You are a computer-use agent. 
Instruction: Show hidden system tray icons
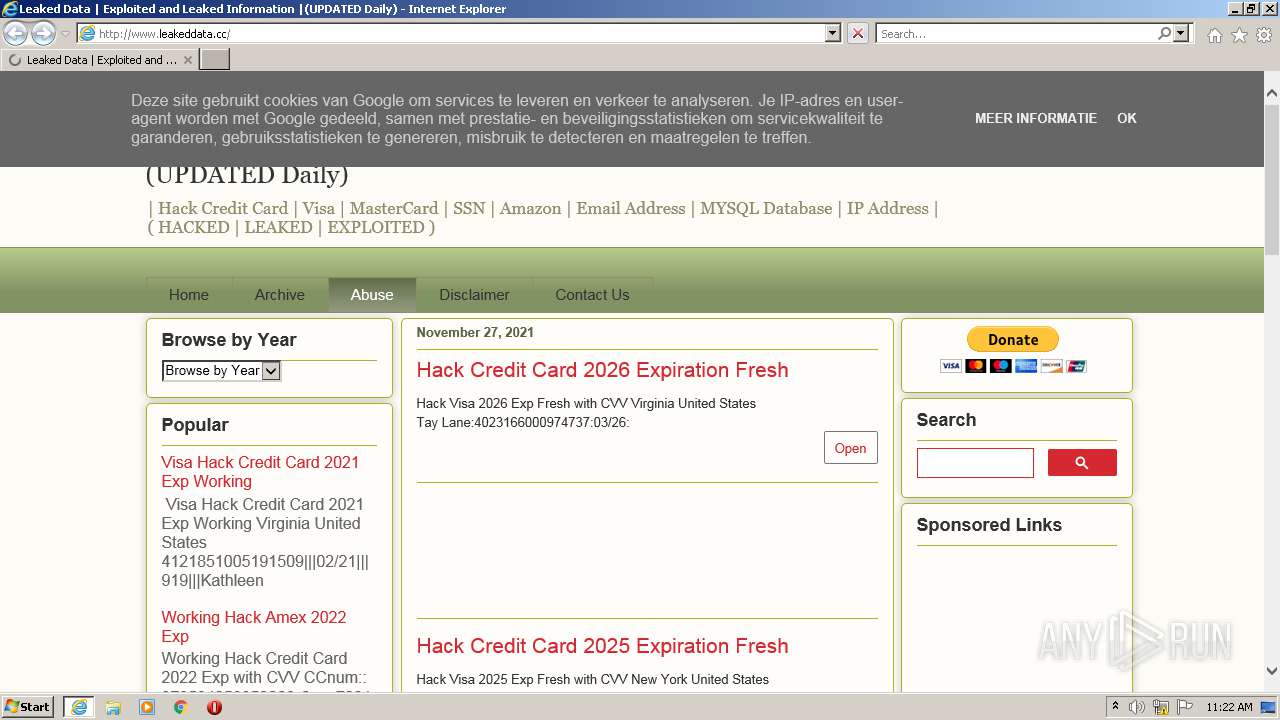click(1115, 707)
